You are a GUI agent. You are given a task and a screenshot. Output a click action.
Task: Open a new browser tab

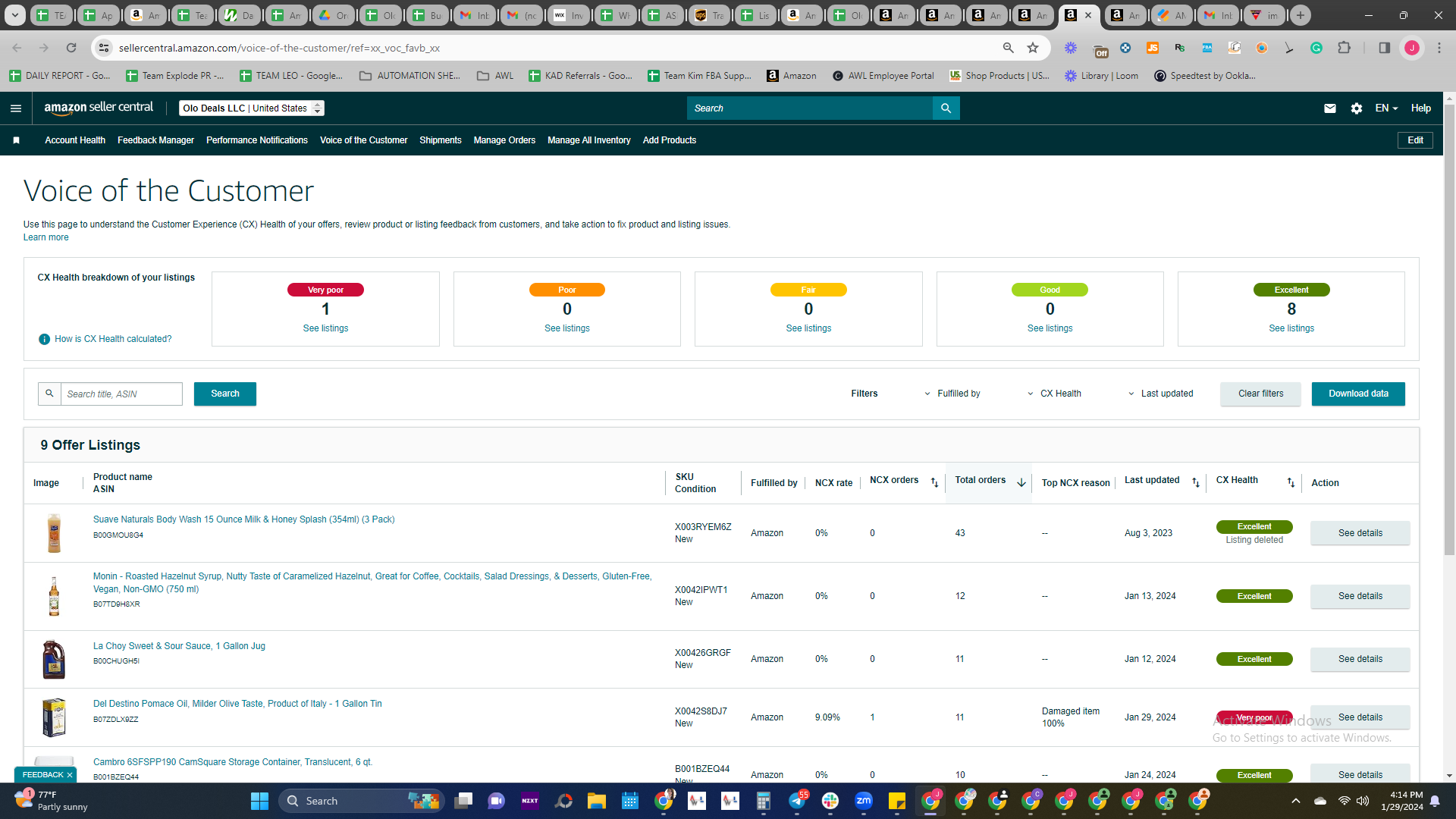[1301, 15]
